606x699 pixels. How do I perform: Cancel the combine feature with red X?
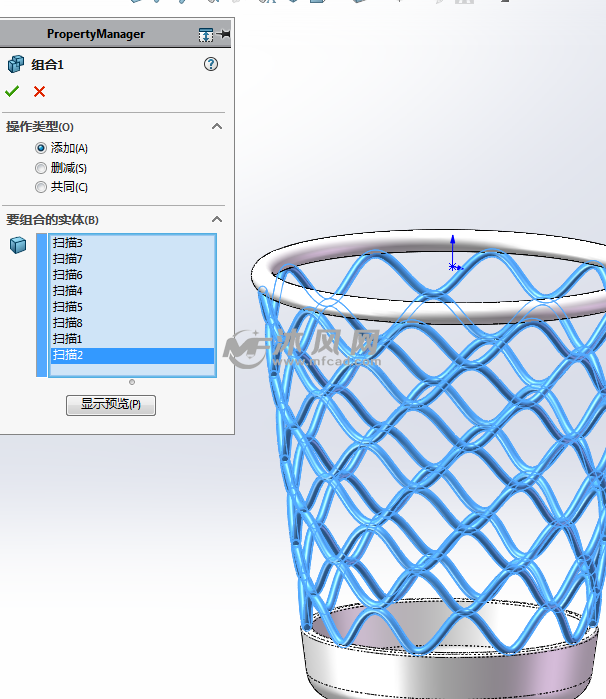(x=39, y=91)
